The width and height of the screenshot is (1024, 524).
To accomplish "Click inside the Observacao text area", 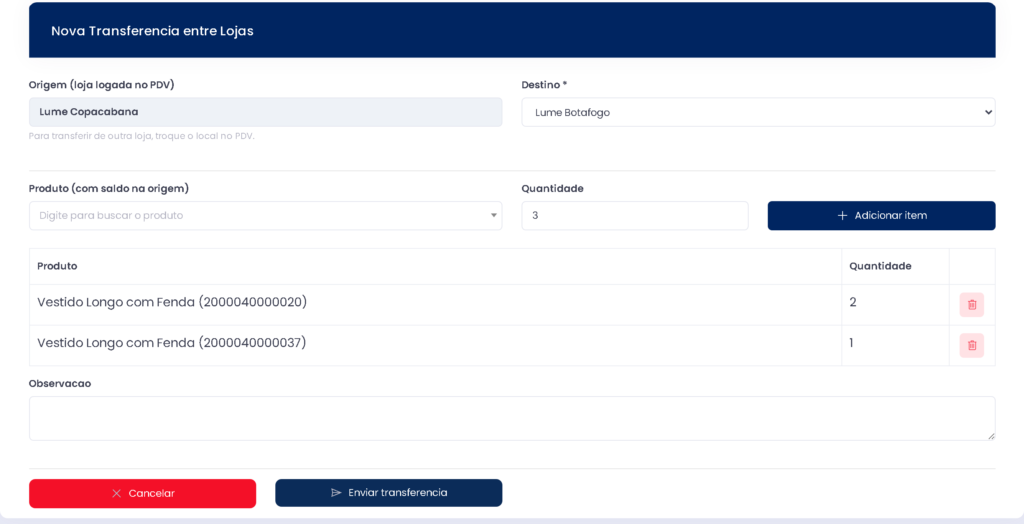I will pyautogui.click(x=512, y=418).
